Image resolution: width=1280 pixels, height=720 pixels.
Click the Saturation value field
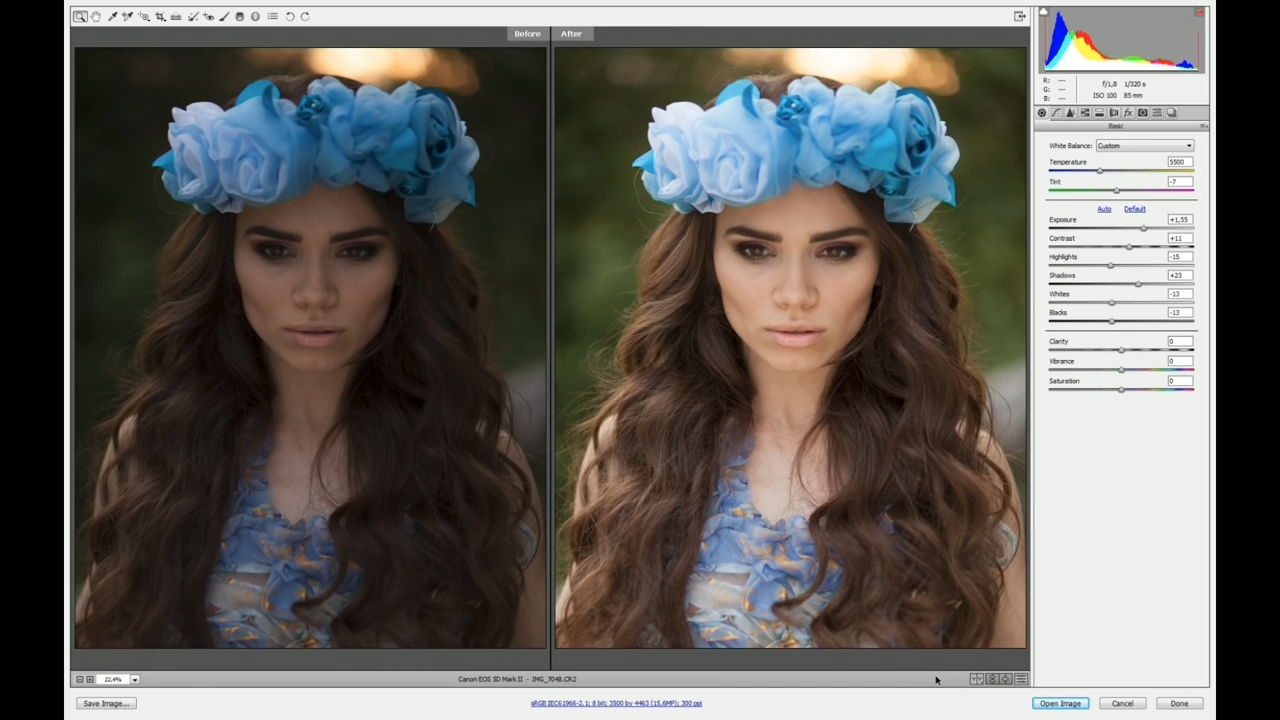[x=1179, y=381]
